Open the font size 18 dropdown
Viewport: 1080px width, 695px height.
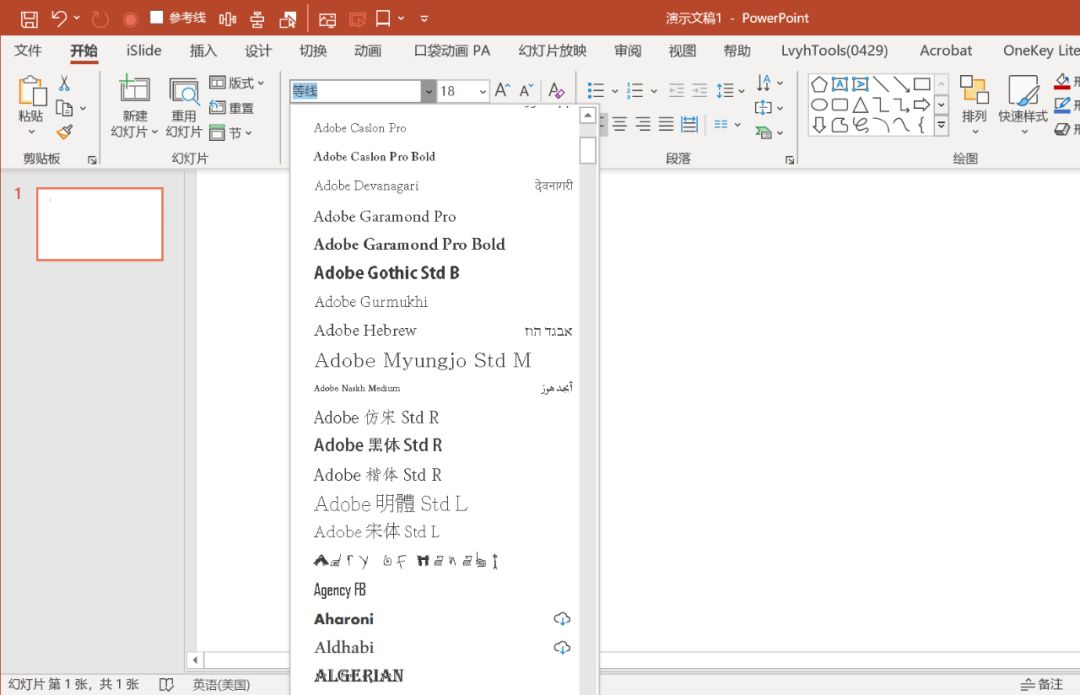pos(482,91)
